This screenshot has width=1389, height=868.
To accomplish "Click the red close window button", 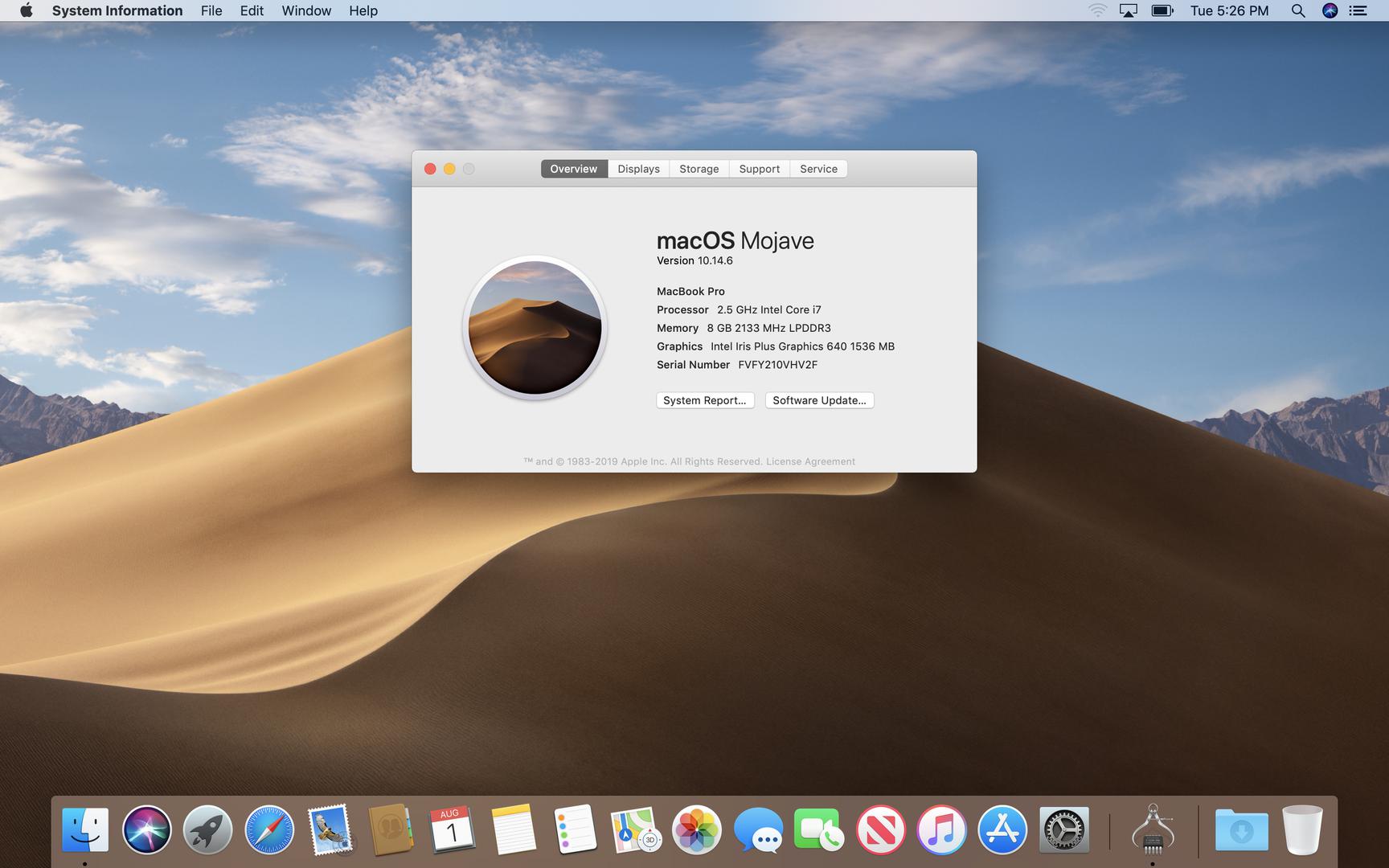I will tap(430, 169).
